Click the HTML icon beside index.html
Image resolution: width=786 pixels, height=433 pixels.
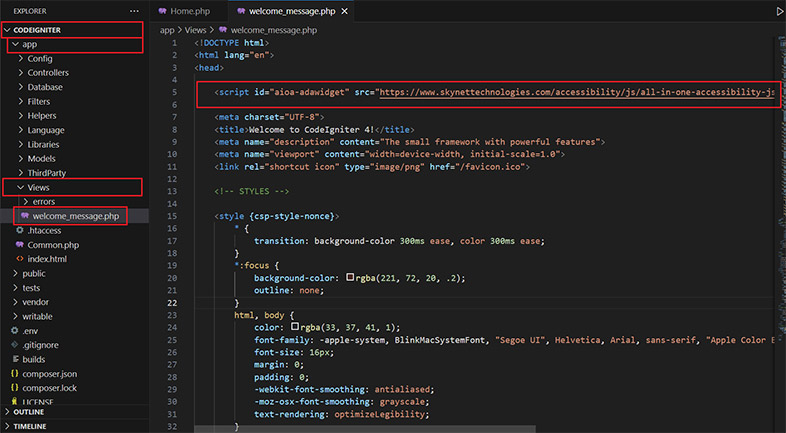click(x=20, y=259)
